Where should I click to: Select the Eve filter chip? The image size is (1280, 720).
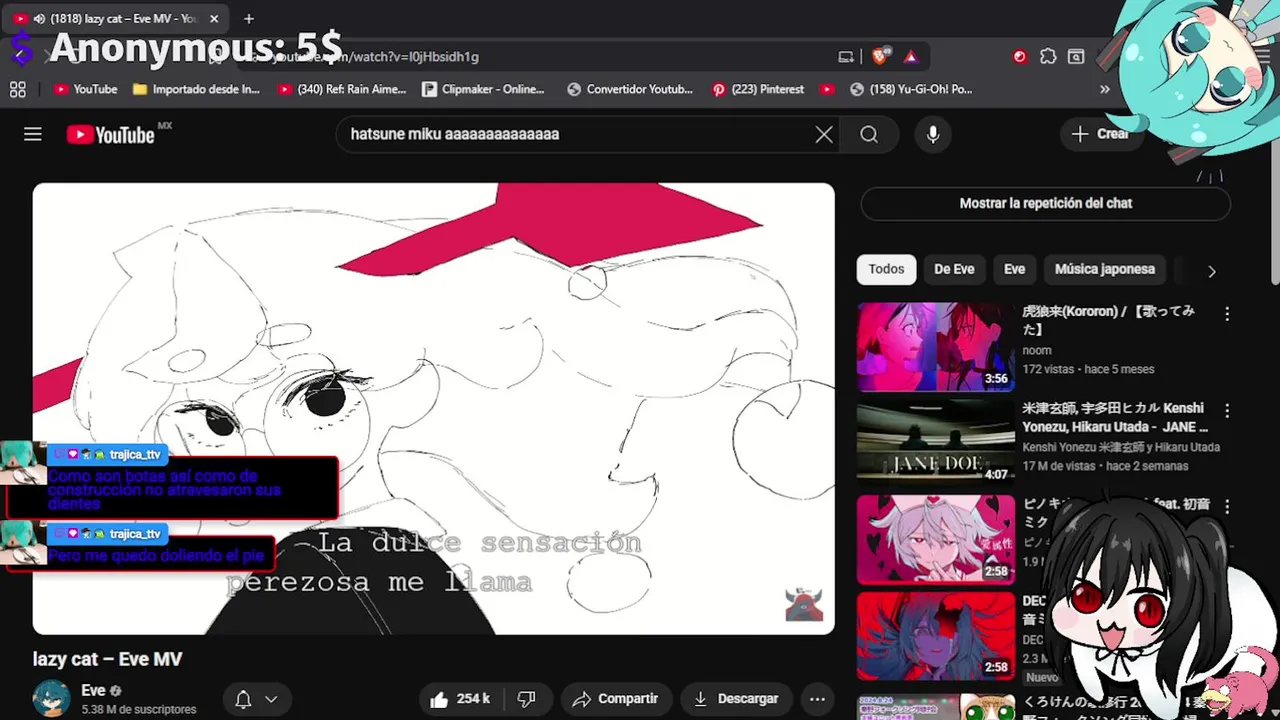1014,269
